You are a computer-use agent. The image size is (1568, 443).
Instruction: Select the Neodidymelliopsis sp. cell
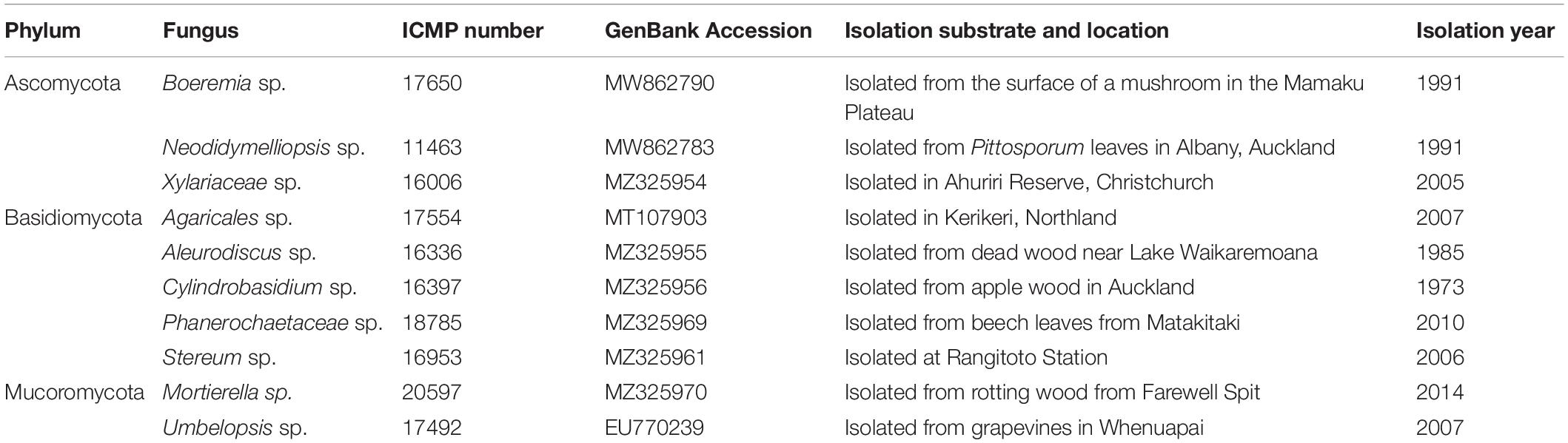click(264, 148)
